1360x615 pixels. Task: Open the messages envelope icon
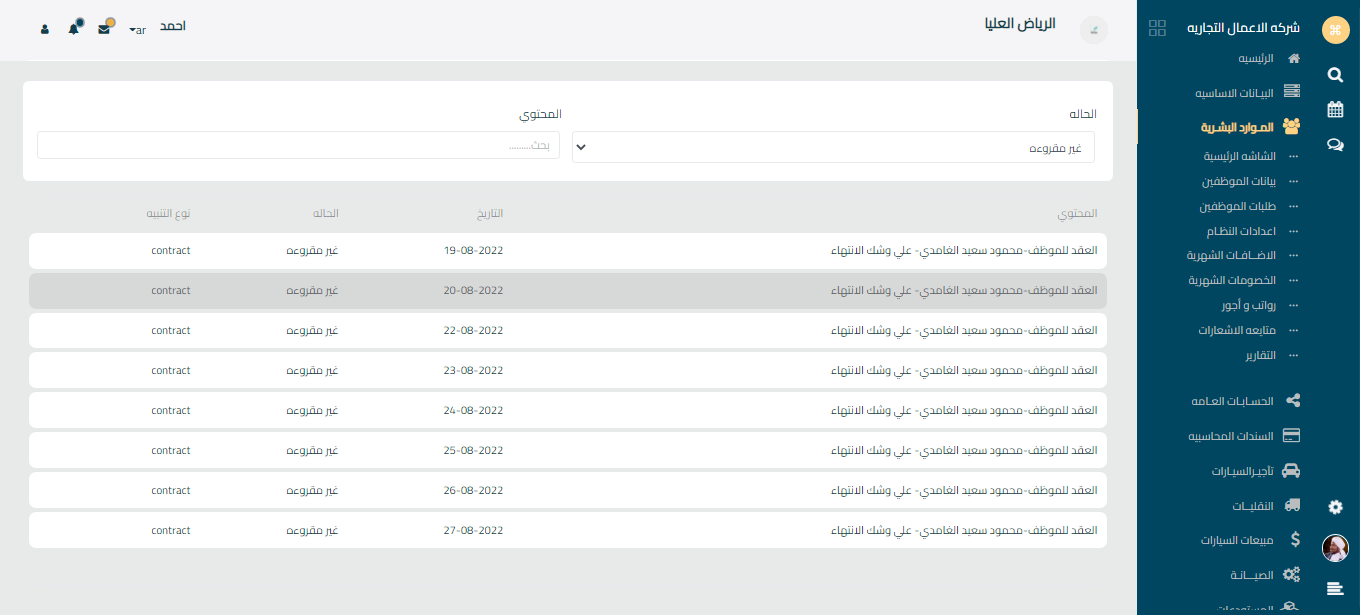click(104, 29)
